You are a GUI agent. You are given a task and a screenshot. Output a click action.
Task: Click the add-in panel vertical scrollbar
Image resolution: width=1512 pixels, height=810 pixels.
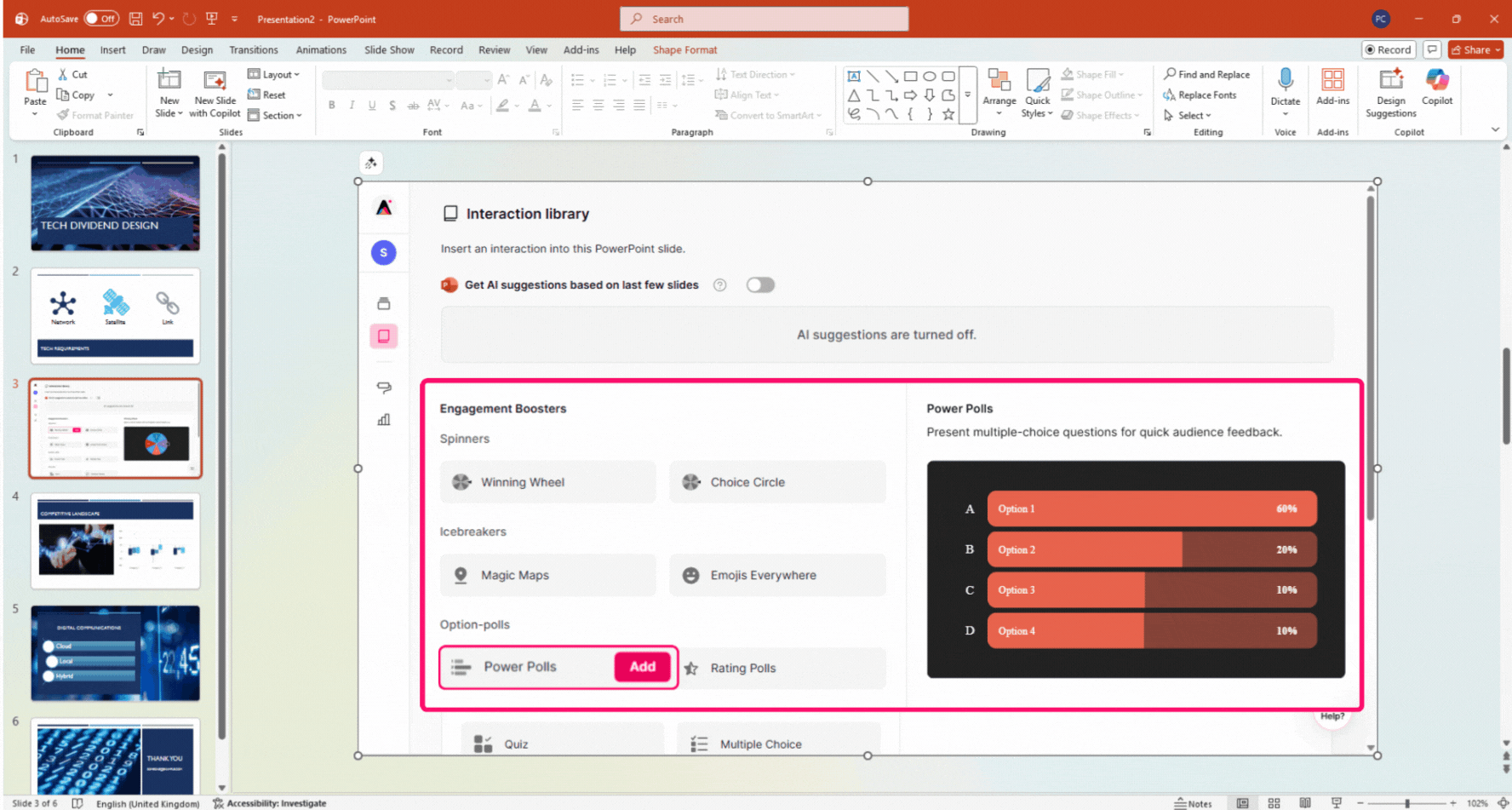point(1371,358)
